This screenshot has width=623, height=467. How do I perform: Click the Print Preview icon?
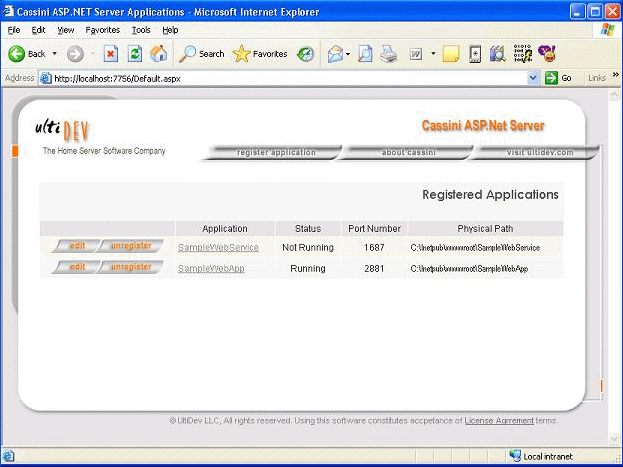(365, 54)
